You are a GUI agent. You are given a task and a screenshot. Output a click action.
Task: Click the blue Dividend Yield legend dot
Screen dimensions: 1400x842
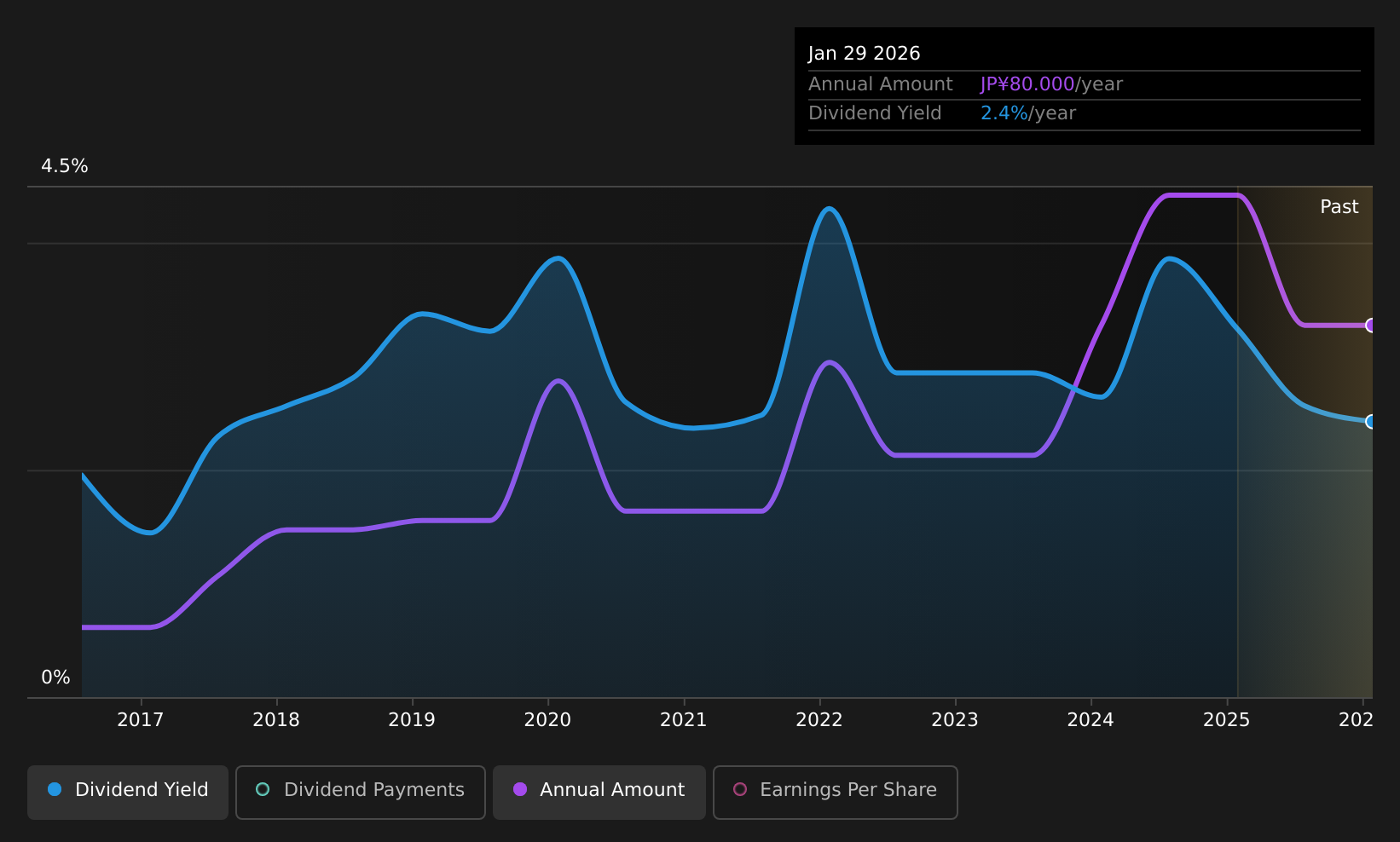click(55, 789)
